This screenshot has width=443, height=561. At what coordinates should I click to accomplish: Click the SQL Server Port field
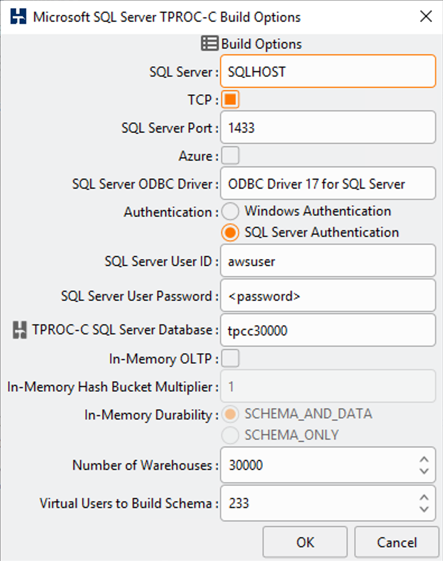(x=328, y=127)
